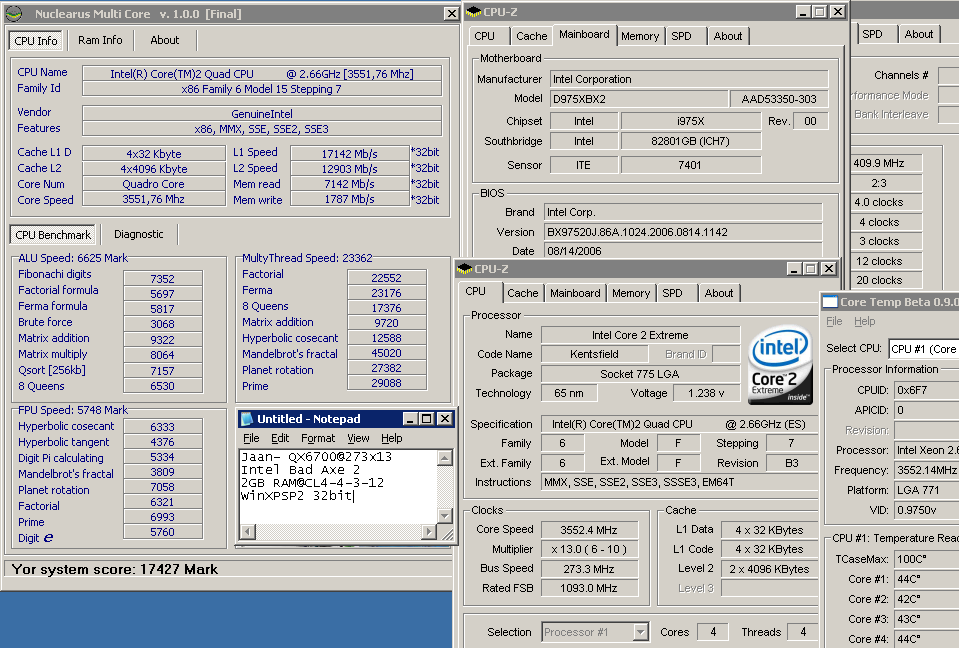Open the CPU tab in the CPU-Z Motherboard window
This screenshot has height=648, width=959.
click(484, 36)
